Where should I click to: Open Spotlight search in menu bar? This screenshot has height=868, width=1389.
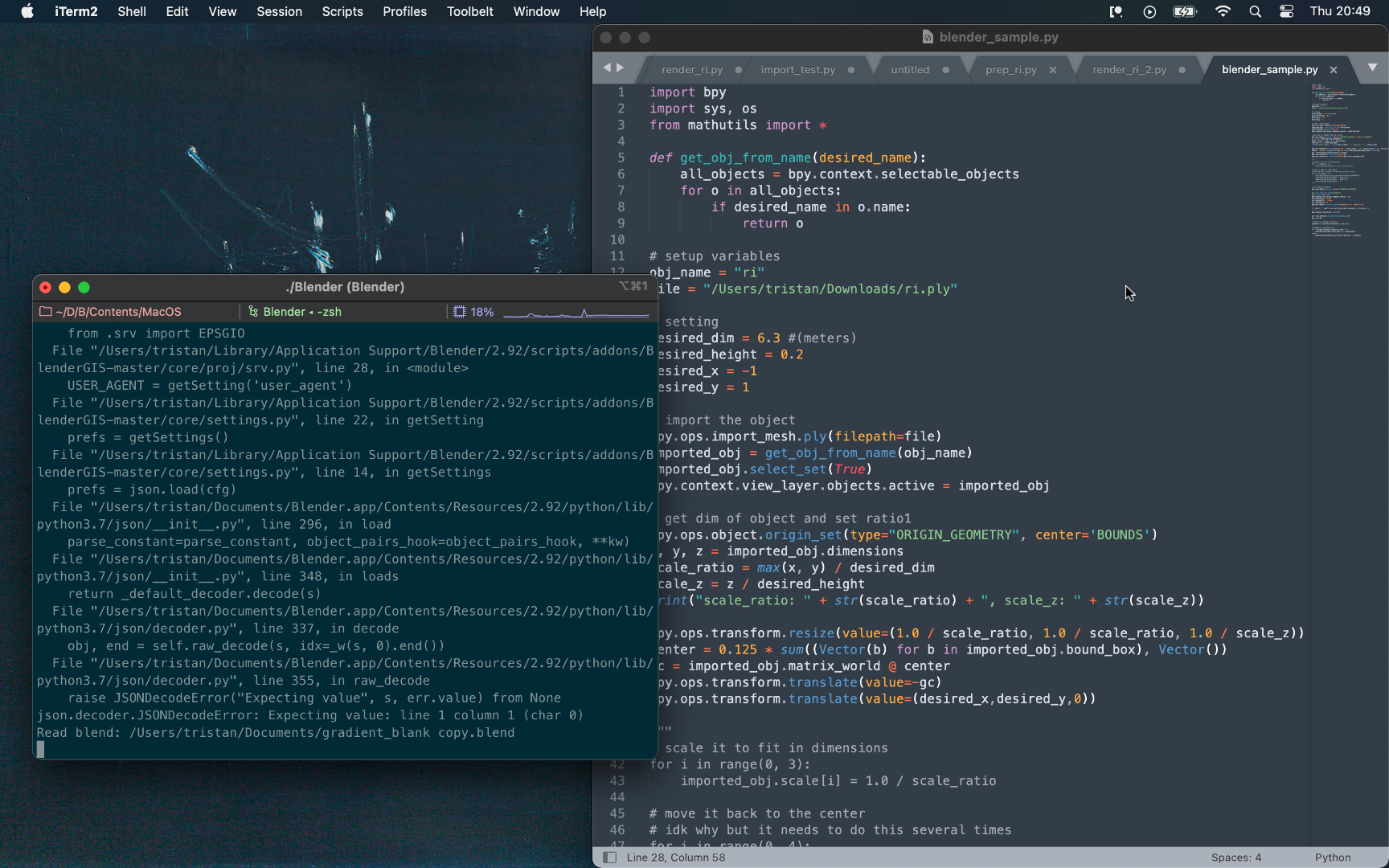point(1255,11)
